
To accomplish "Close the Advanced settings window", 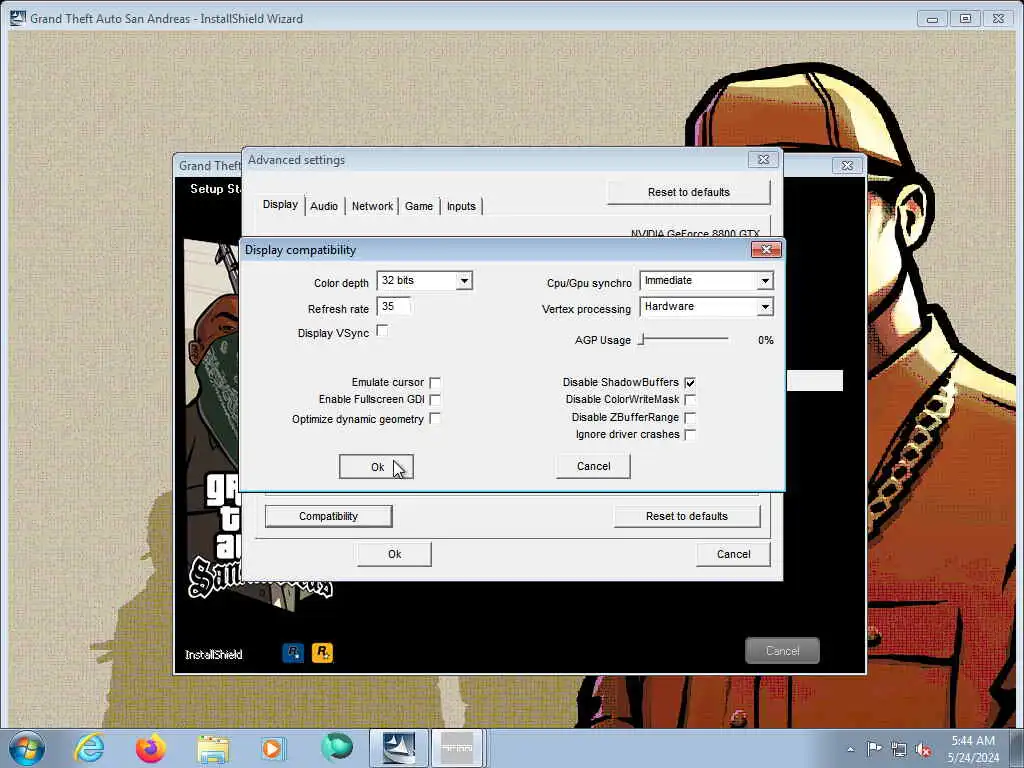I will pyautogui.click(x=763, y=159).
